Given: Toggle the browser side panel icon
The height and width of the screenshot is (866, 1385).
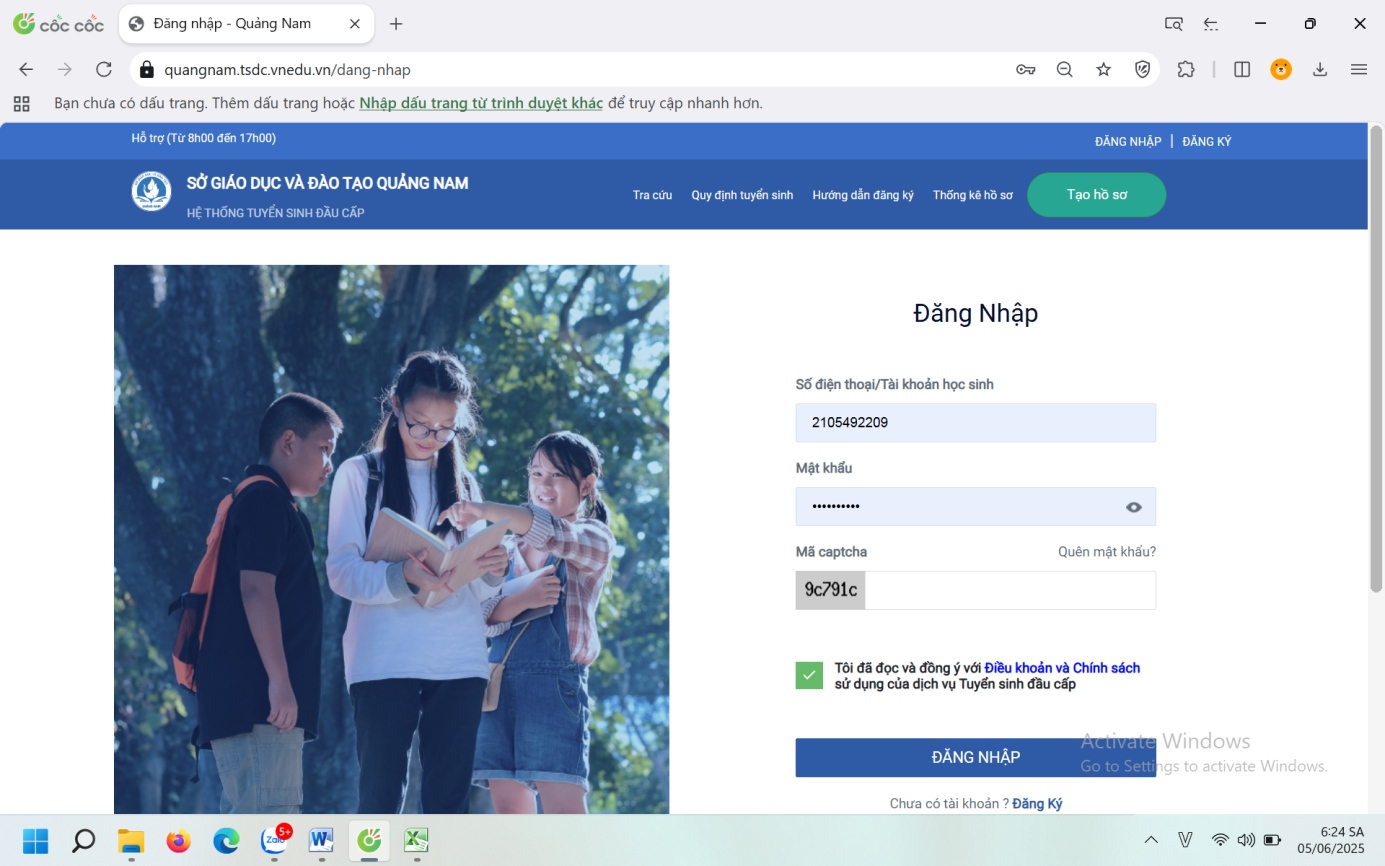Looking at the screenshot, I should pos(1242,70).
